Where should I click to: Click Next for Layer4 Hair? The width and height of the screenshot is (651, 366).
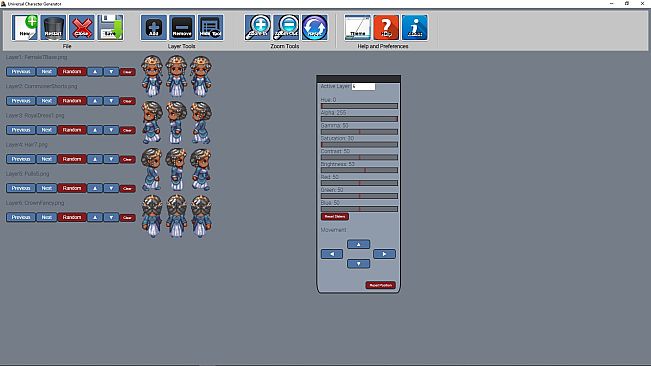pos(46,159)
